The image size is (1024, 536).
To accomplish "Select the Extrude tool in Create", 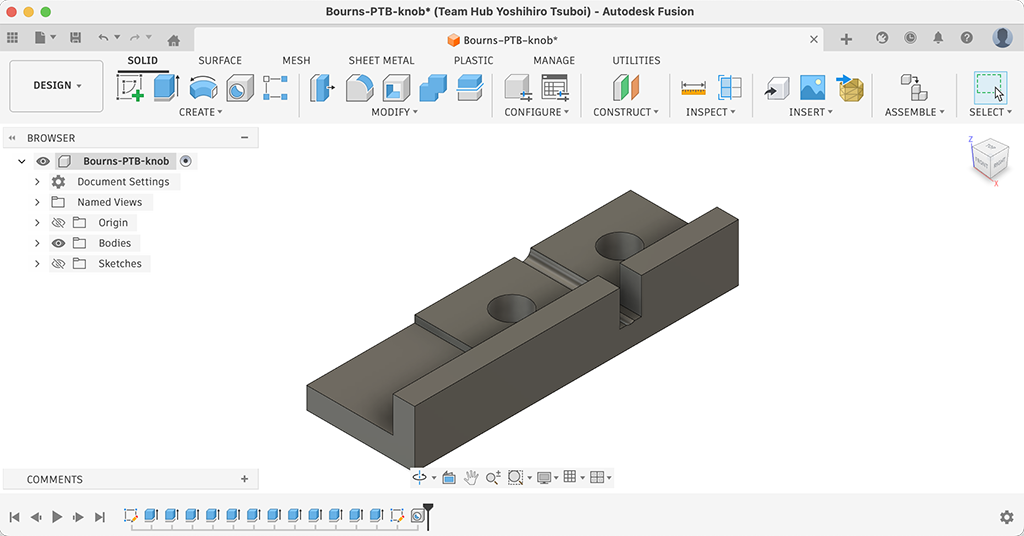I will pyautogui.click(x=167, y=87).
